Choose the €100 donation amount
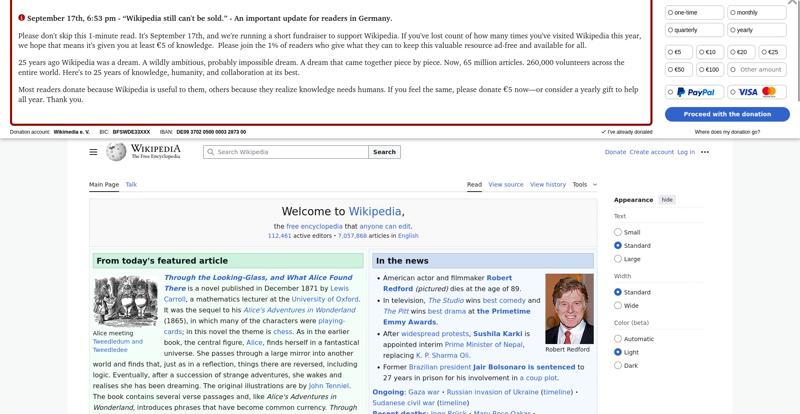The width and height of the screenshot is (800, 414). pos(710,69)
